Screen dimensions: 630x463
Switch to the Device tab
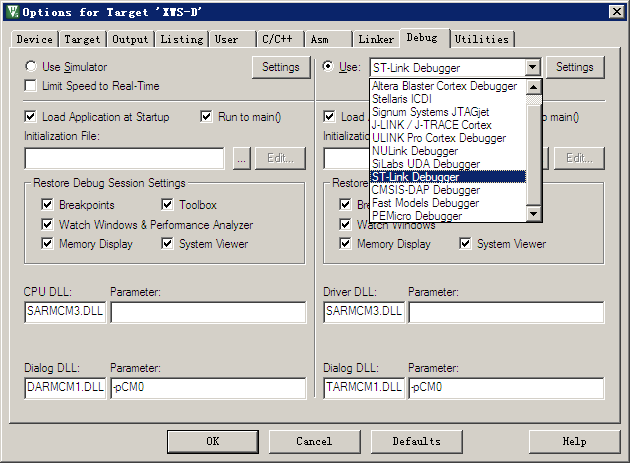[x=35, y=39]
